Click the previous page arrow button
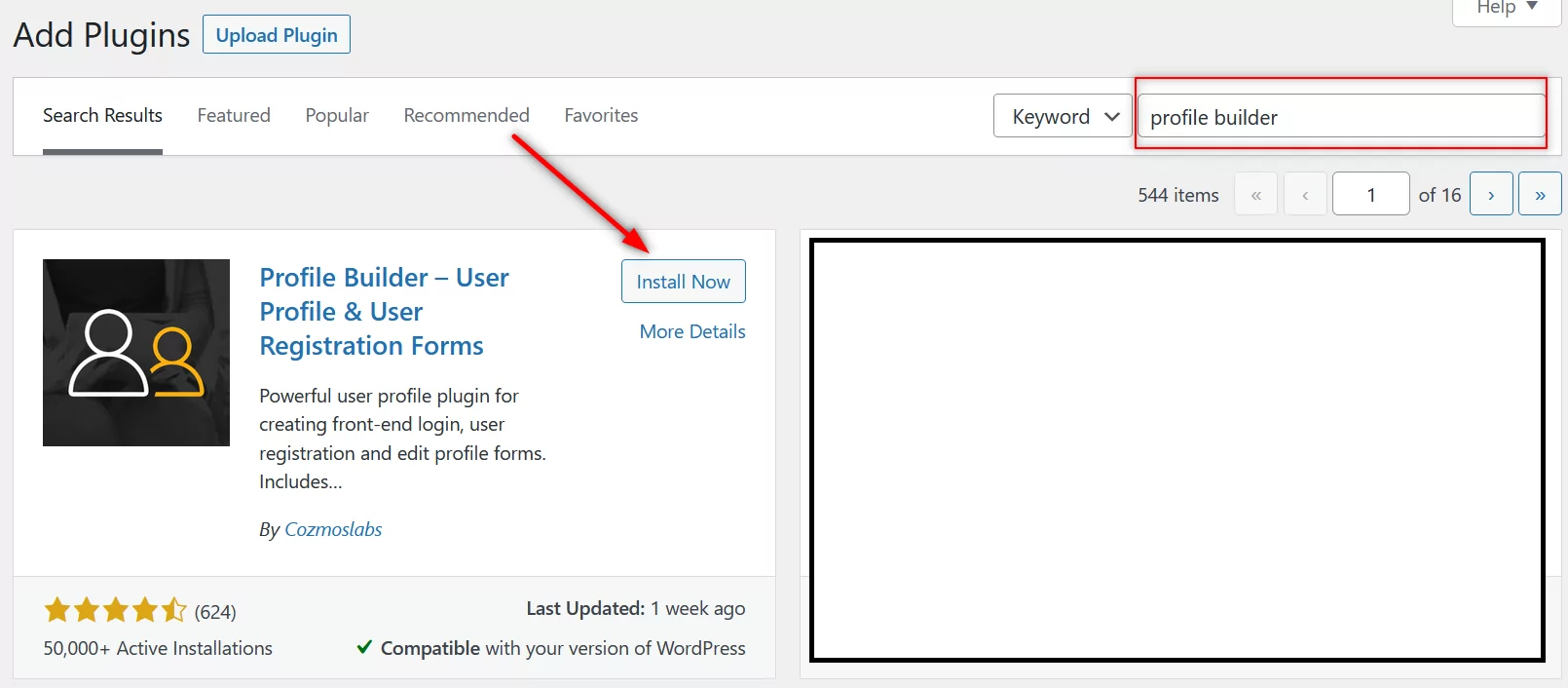Screen dimensions: 1568x688 click(1305, 194)
